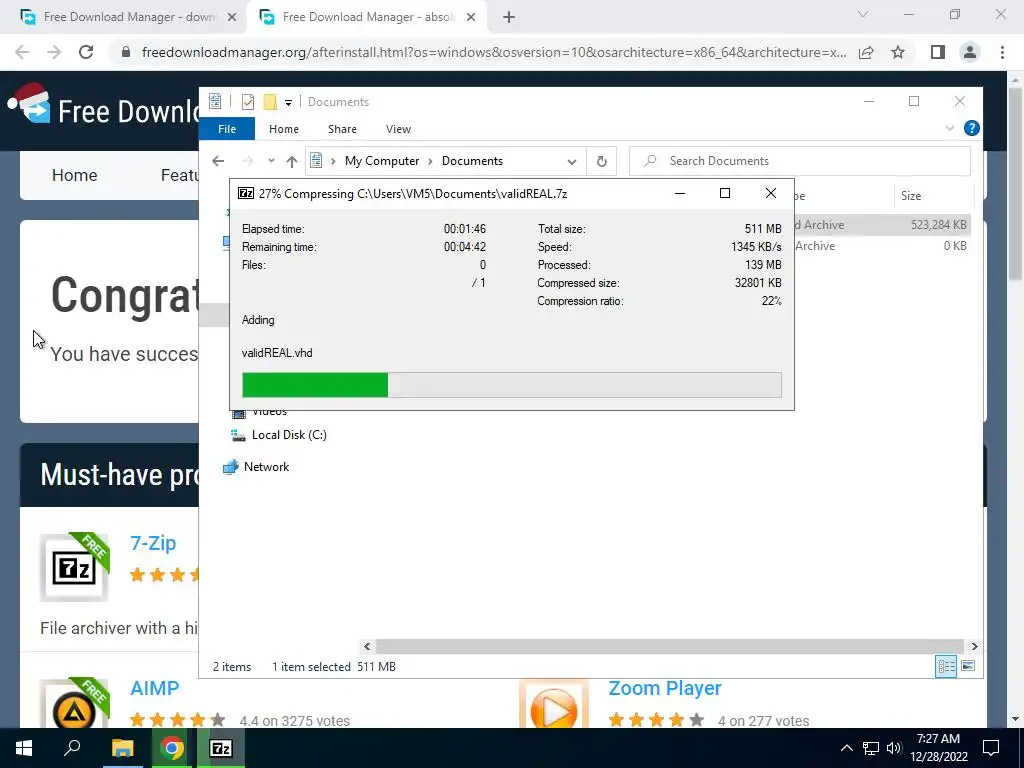Maximize the 7-Zip compressing dialog
The height and width of the screenshot is (768, 1024).
(724, 193)
